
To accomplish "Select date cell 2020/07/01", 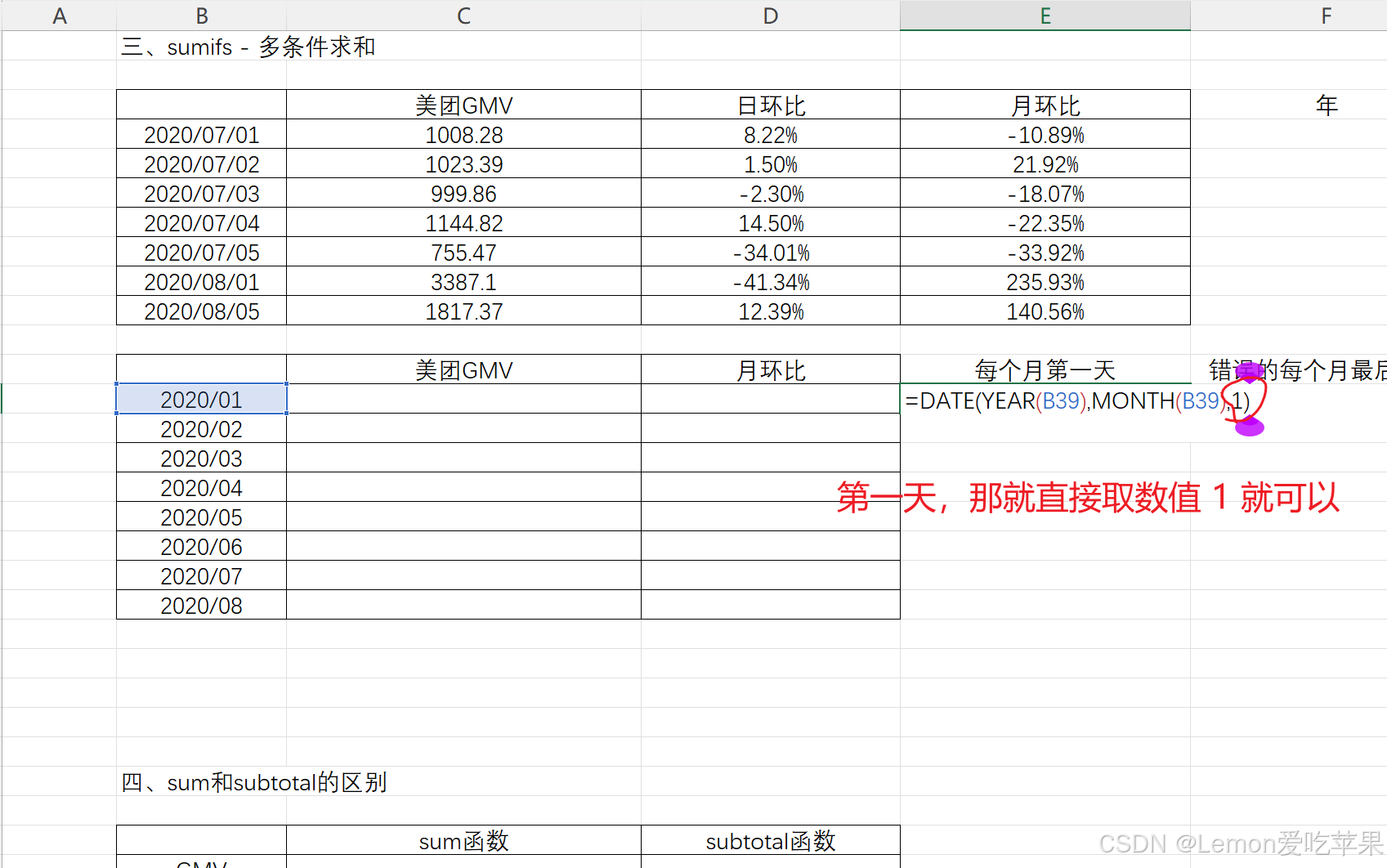I will click(x=202, y=134).
